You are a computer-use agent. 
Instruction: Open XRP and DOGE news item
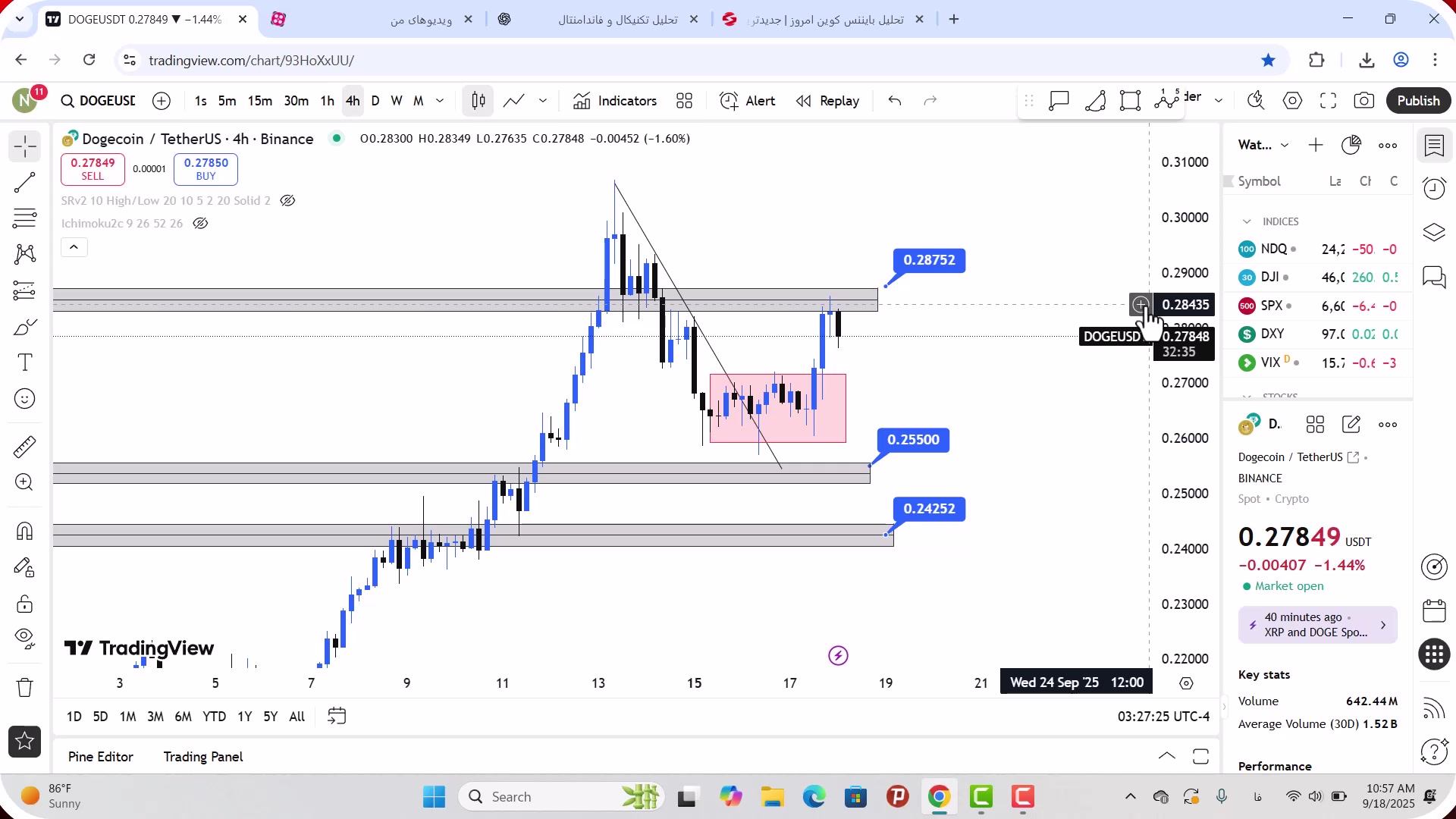click(x=1317, y=625)
